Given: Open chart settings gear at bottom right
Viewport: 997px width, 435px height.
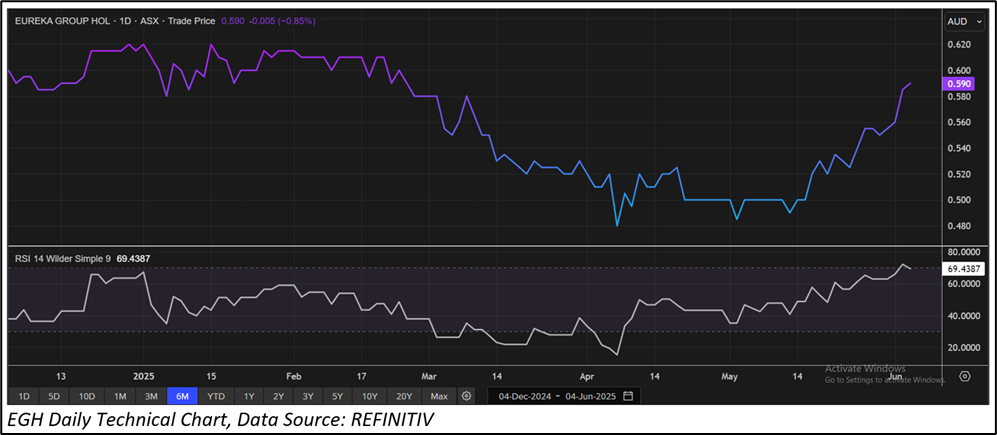Looking at the screenshot, I should 965,376.
